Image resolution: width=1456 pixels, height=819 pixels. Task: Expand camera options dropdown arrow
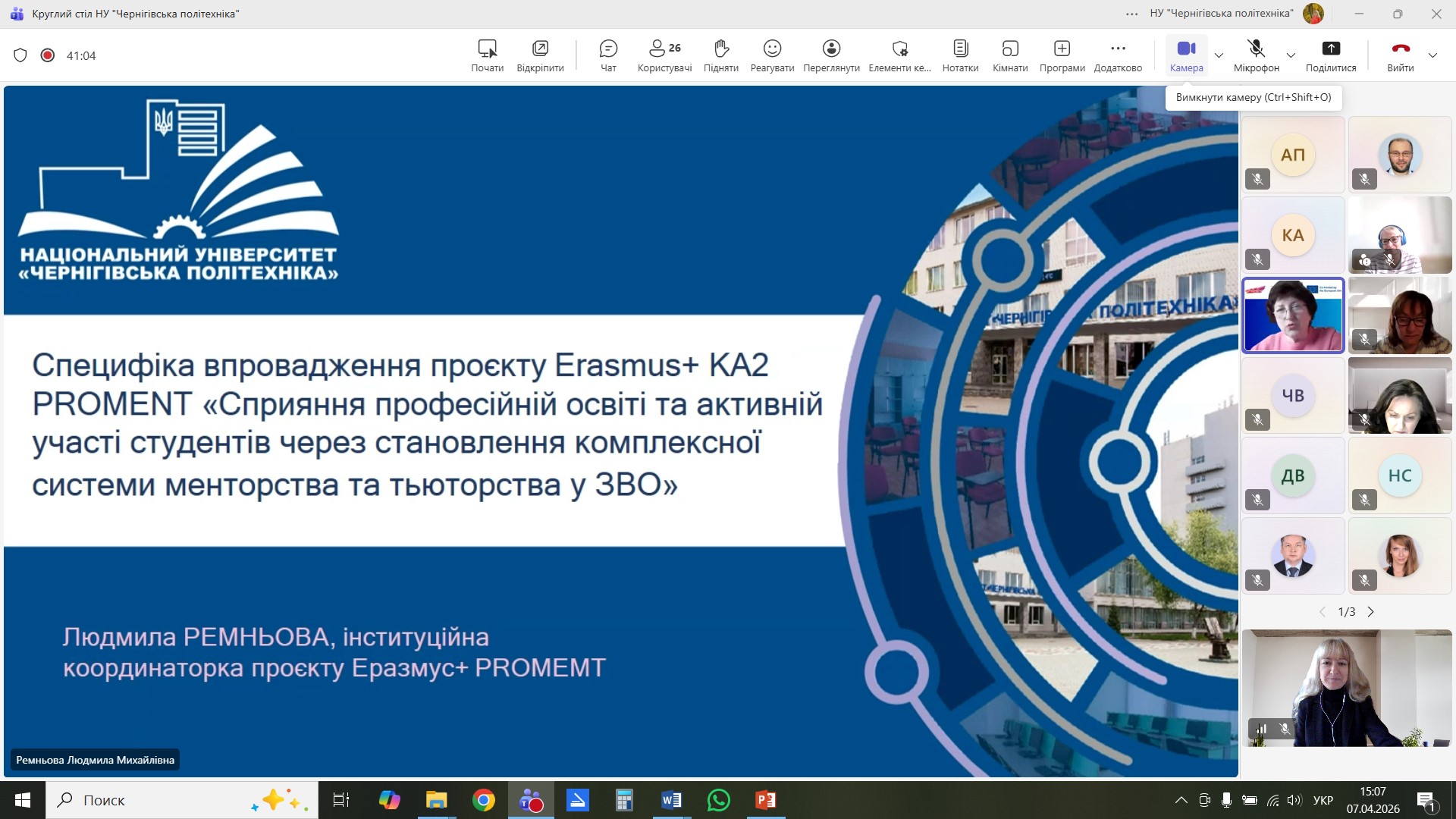[1219, 55]
